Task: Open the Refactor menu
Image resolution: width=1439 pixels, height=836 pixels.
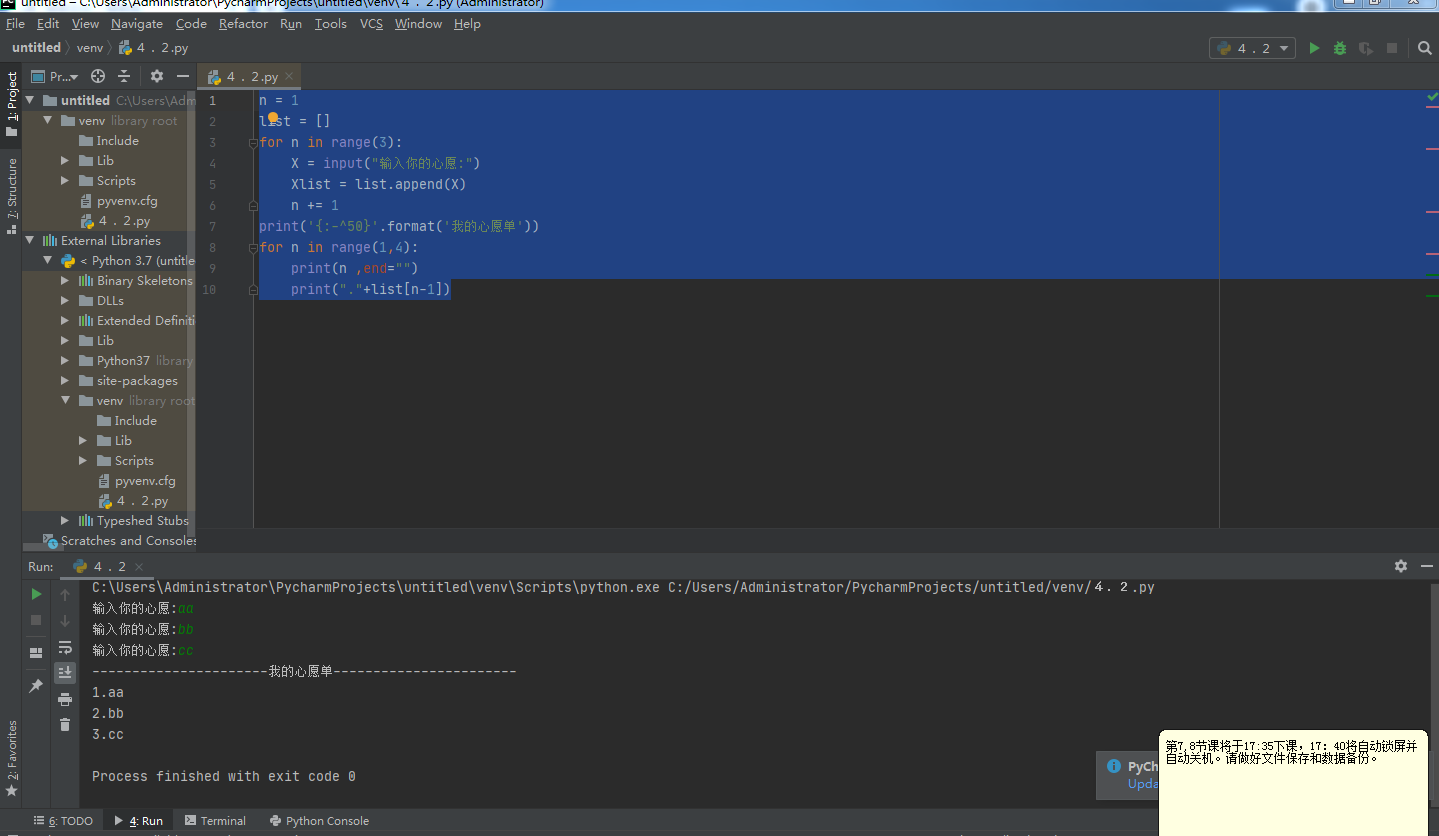Action: (243, 24)
